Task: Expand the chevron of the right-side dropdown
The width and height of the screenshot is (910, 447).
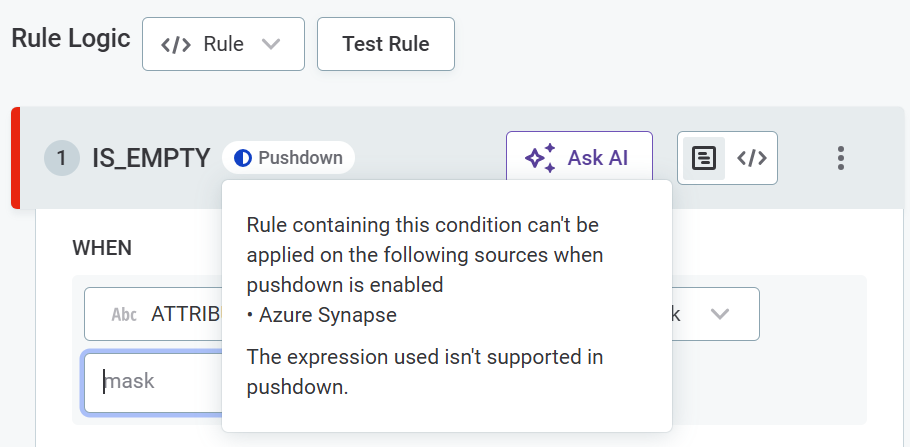Action: point(719,314)
